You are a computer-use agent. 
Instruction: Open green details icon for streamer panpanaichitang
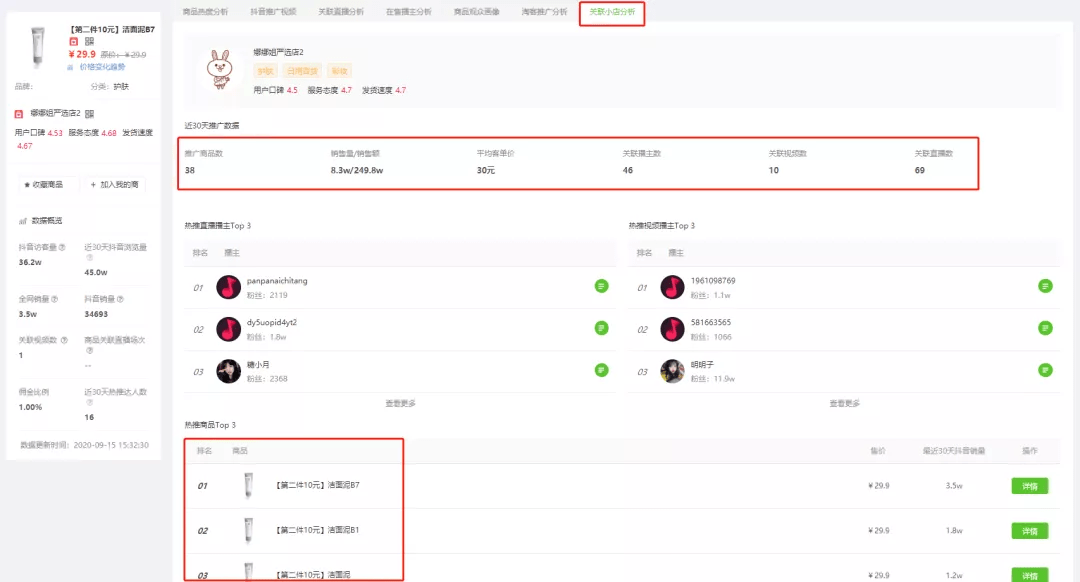[601, 286]
